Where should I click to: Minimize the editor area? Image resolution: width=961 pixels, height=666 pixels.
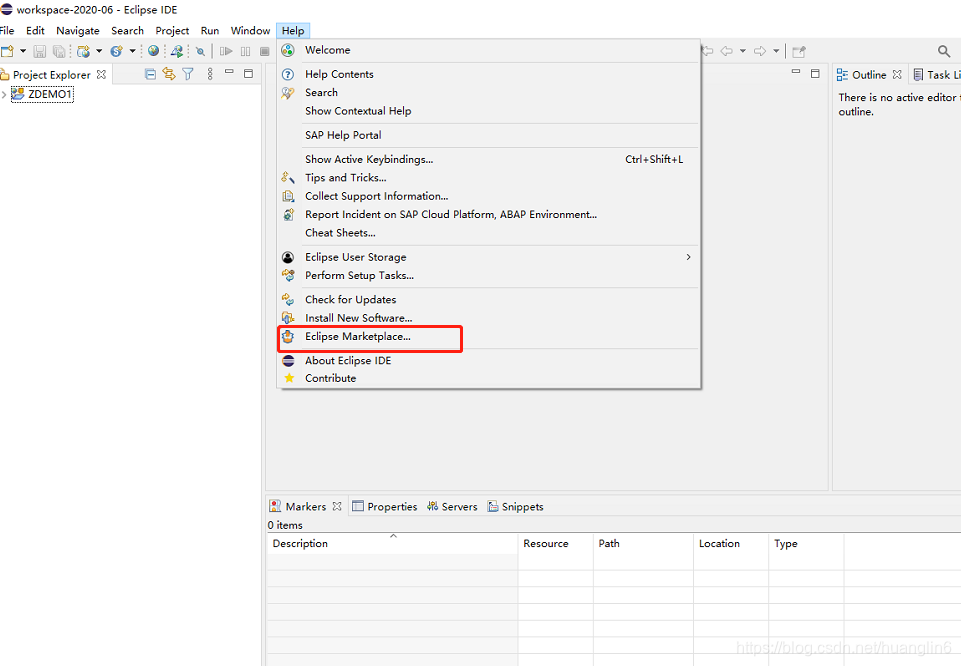tap(796, 72)
